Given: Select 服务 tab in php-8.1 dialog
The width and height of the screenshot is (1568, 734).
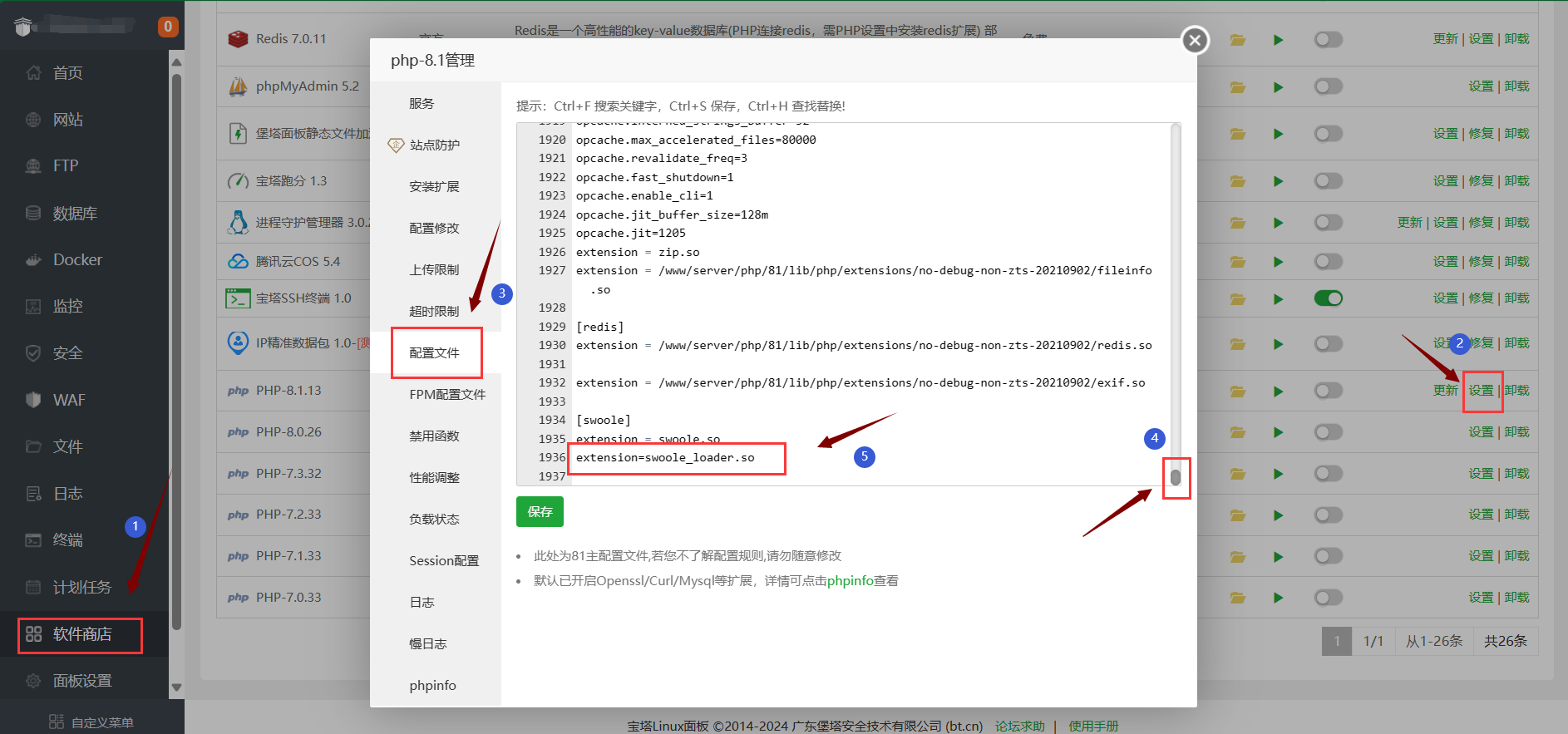Looking at the screenshot, I should 436,103.
